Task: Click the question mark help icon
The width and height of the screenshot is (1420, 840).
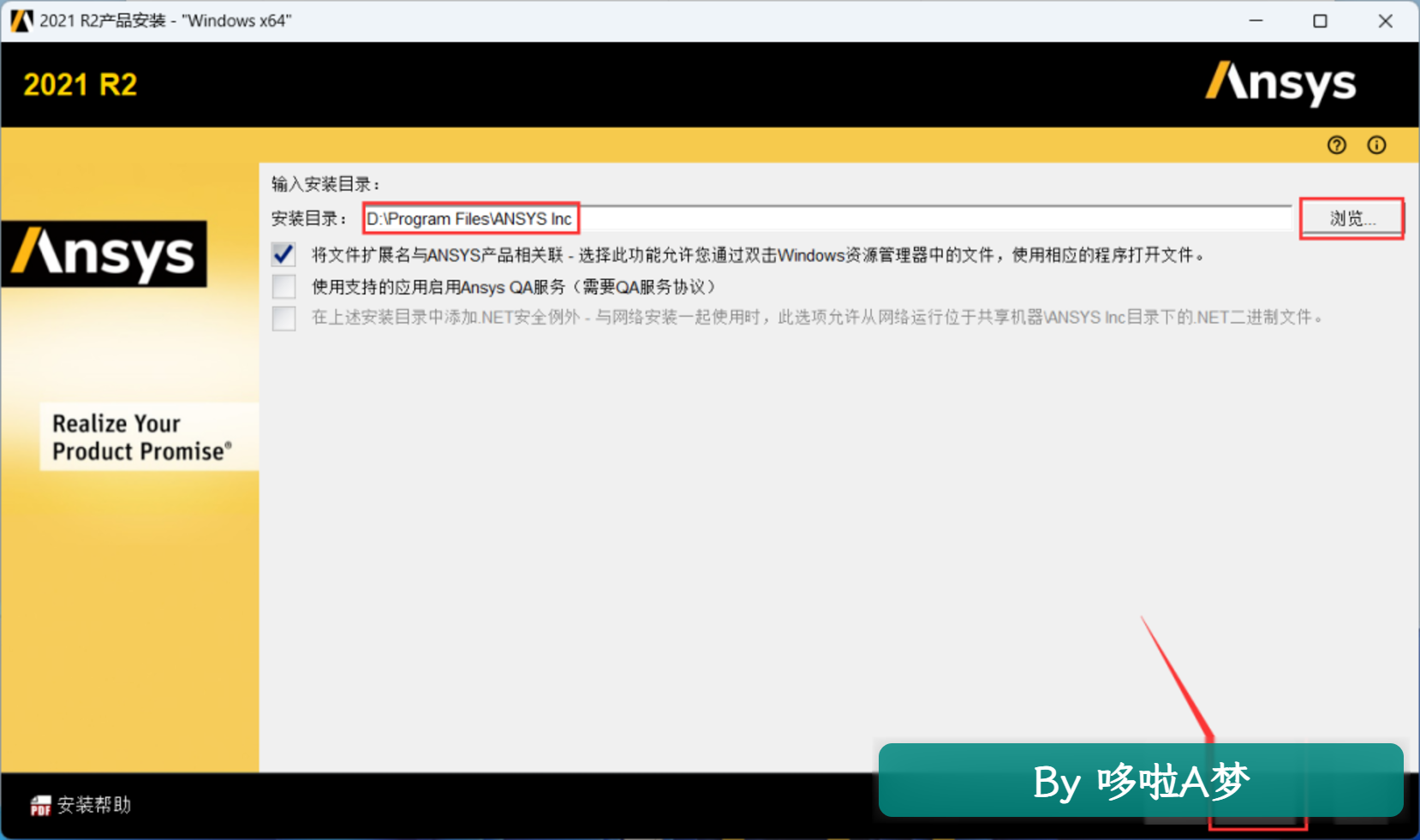Action: pos(1336,146)
